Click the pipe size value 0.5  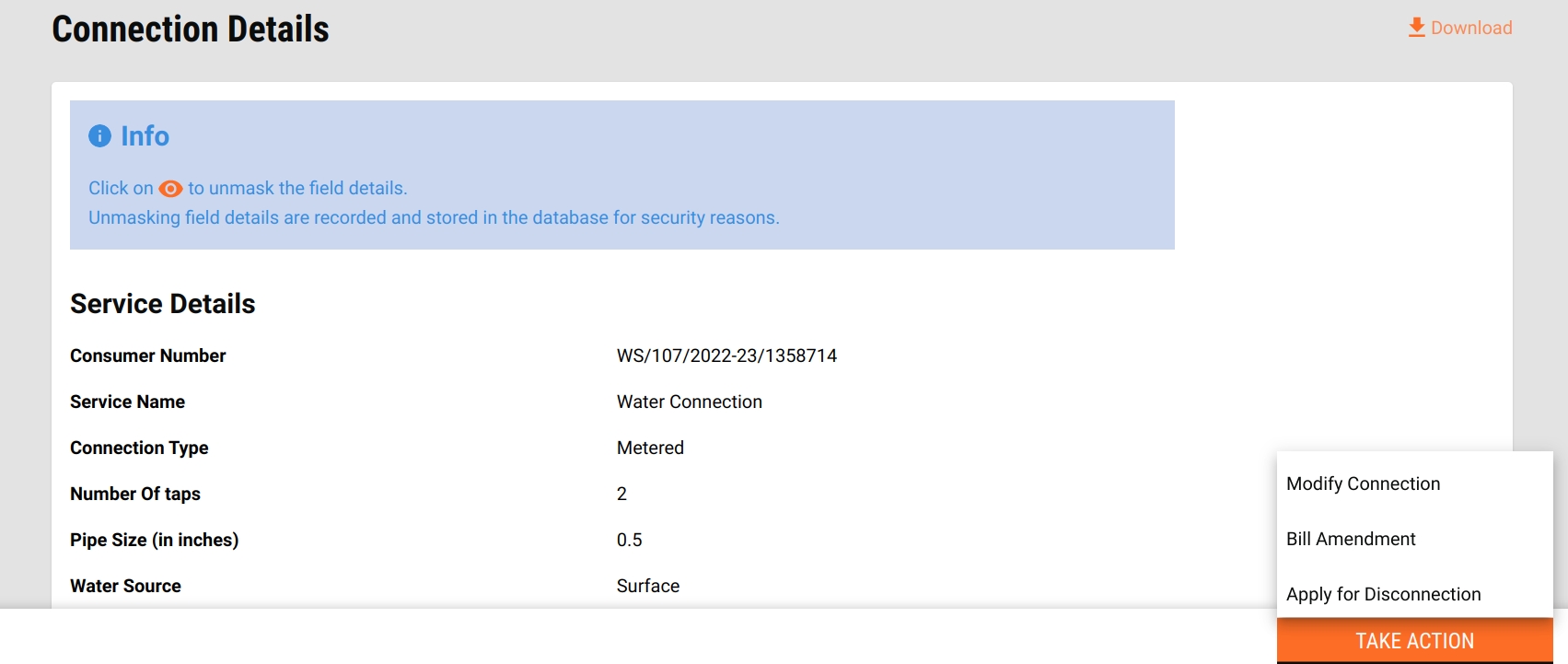[630, 540]
